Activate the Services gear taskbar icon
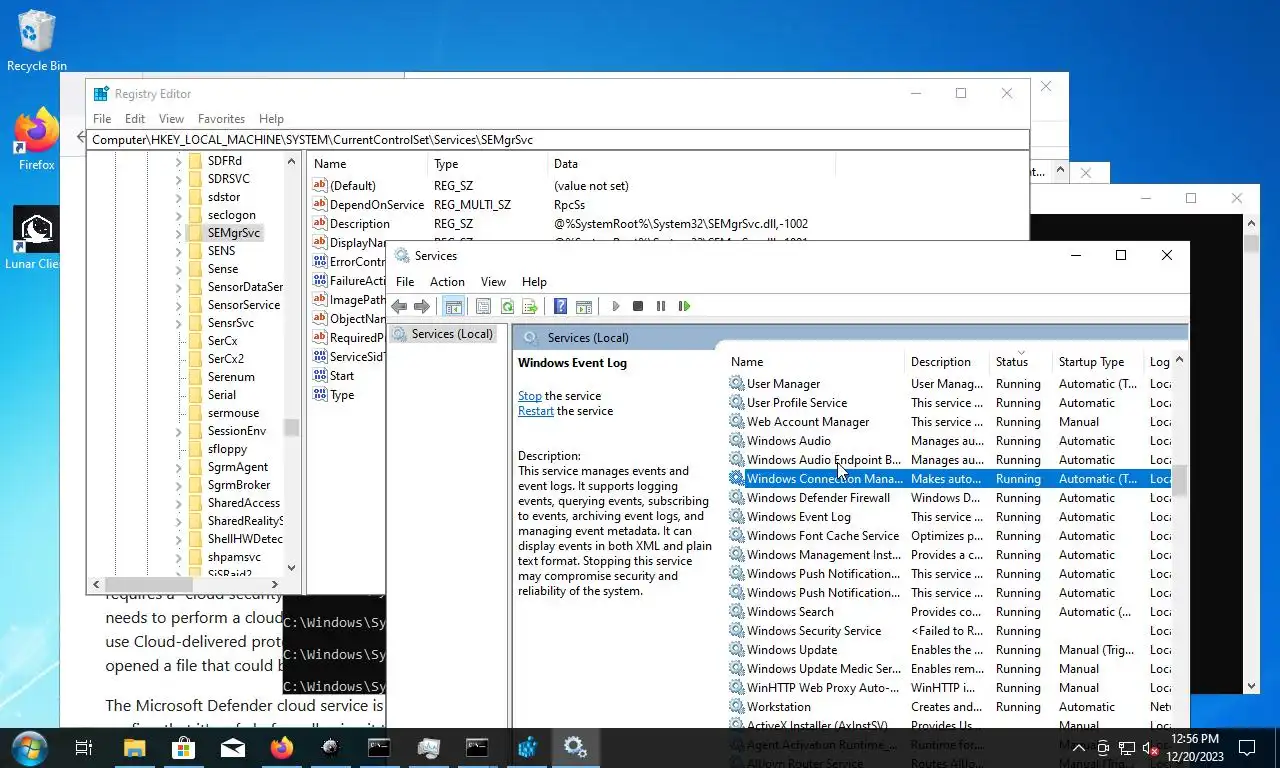The height and width of the screenshot is (768, 1280). (x=575, y=747)
